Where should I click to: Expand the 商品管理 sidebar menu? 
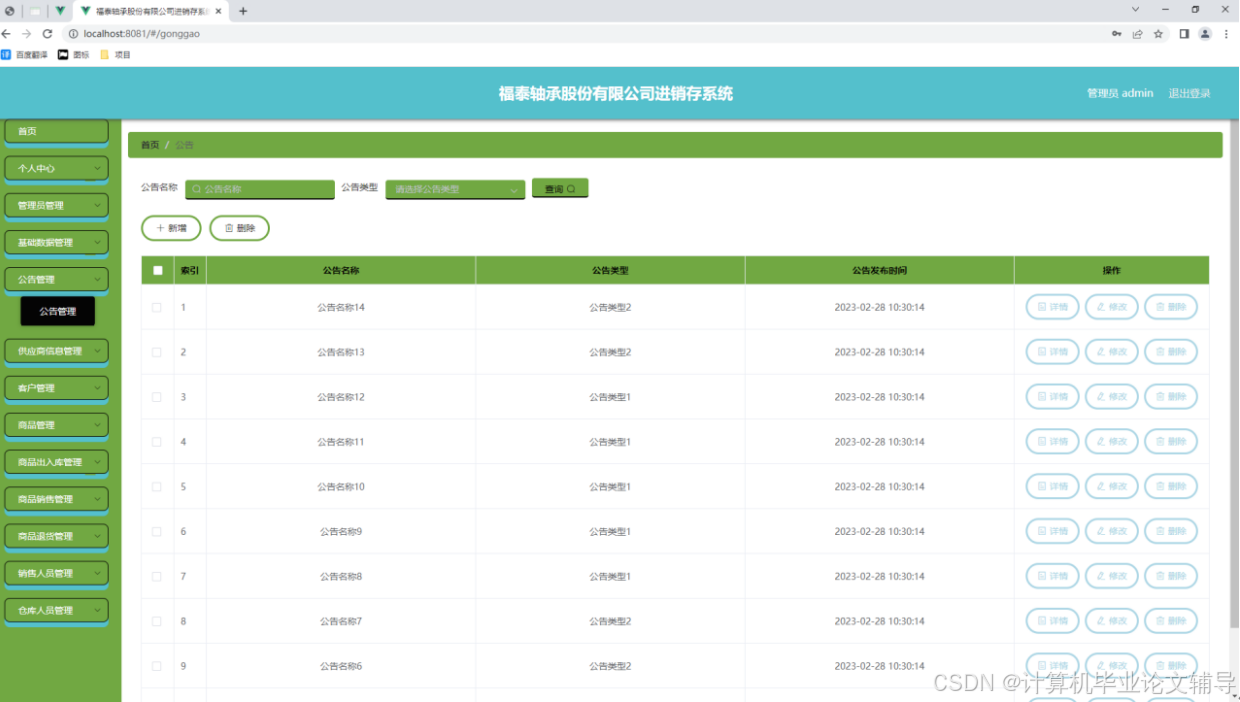[56, 425]
